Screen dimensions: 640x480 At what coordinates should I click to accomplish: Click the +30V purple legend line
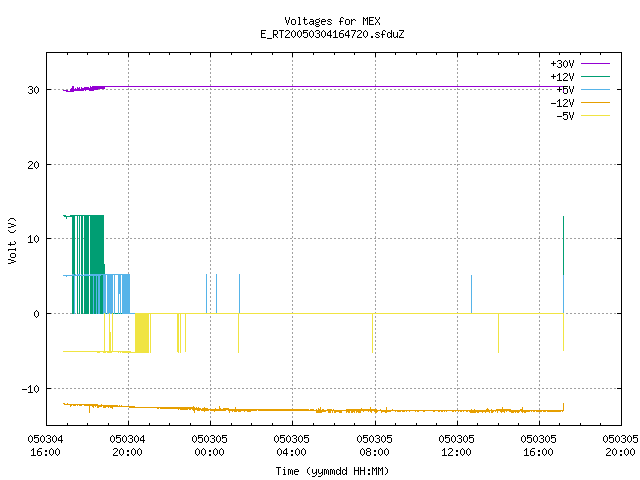(595, 64)
